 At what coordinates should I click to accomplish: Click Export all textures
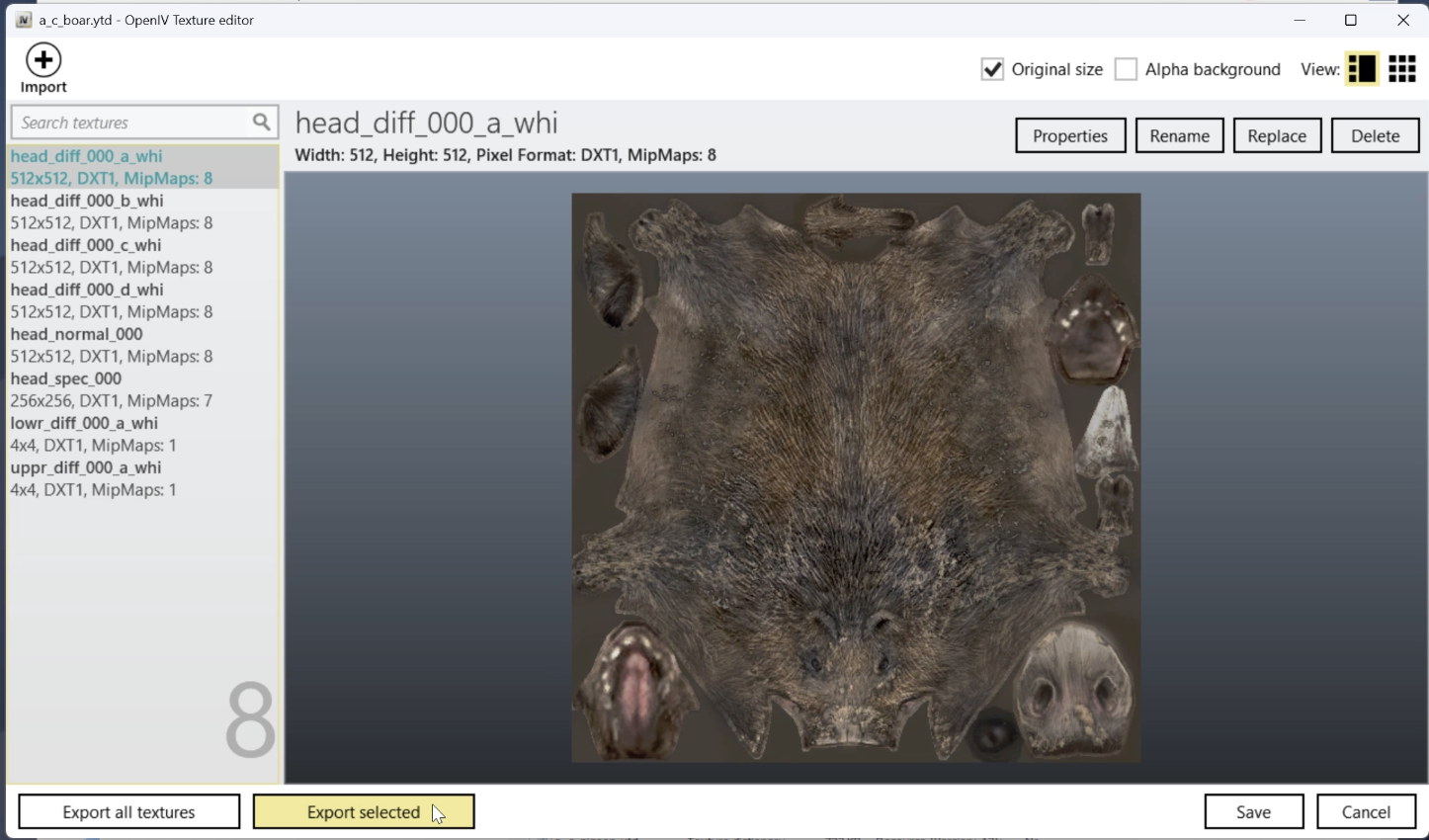click(128, 812)
